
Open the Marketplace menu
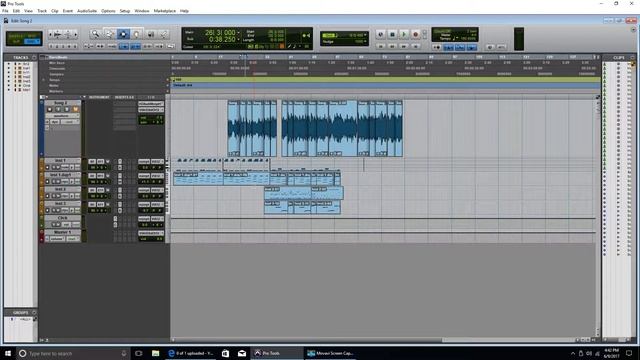164,11
